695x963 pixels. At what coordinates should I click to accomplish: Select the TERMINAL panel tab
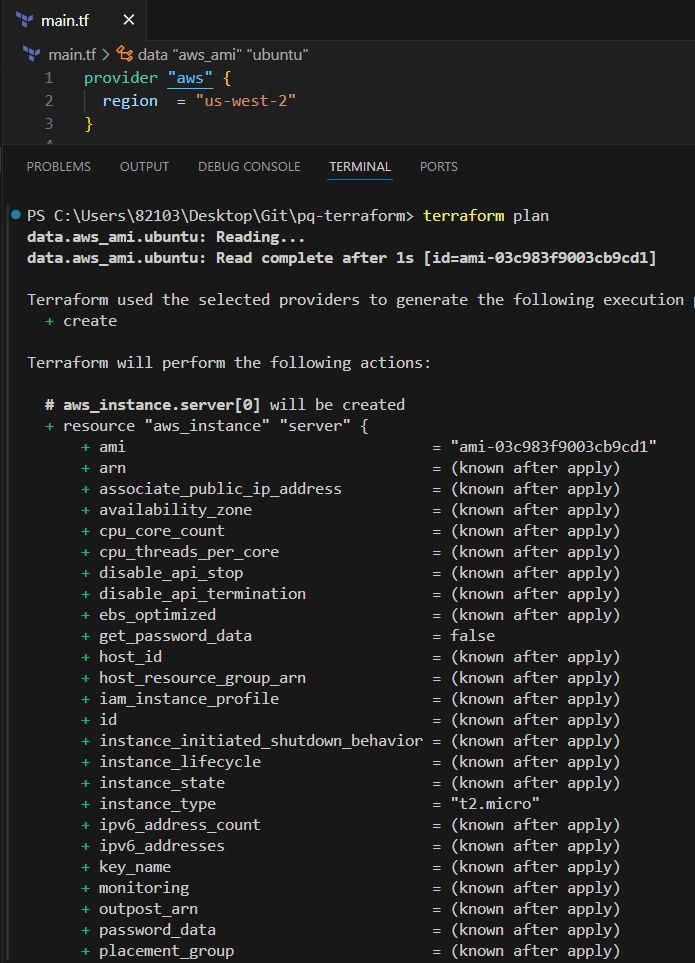pos(360,166)
